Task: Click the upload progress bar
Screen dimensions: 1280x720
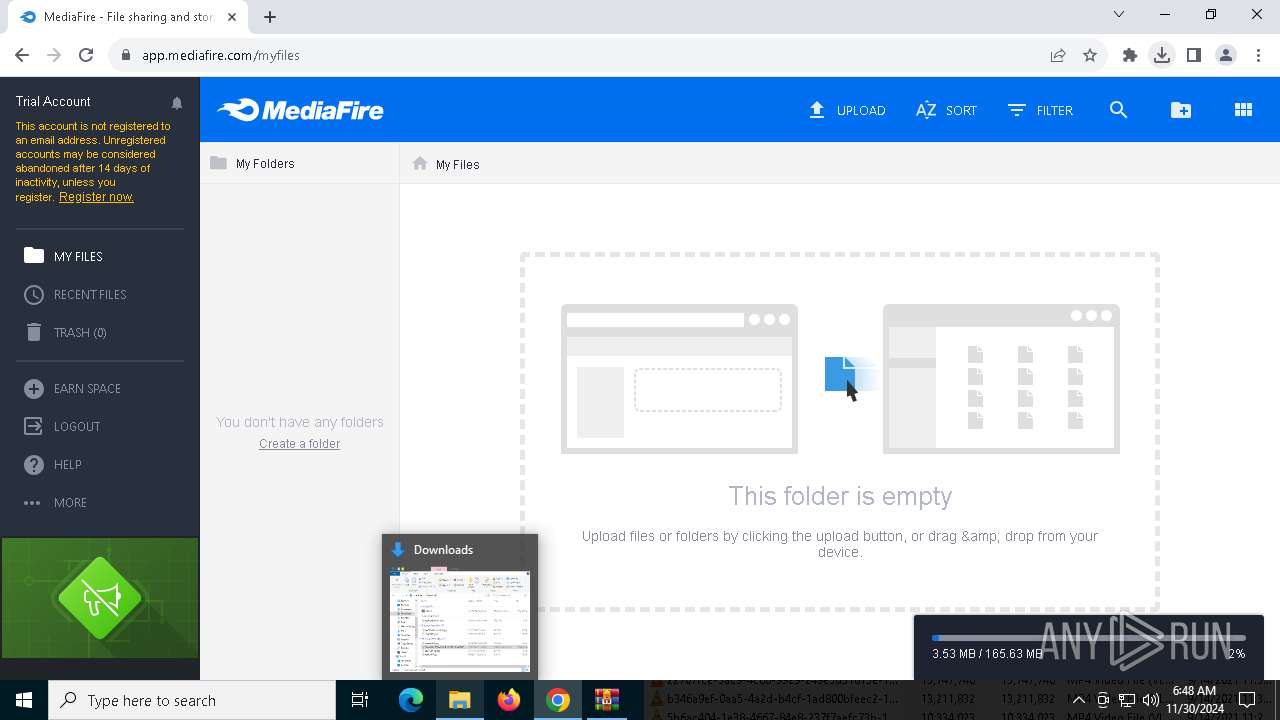Action: [x=1088, y=637]
